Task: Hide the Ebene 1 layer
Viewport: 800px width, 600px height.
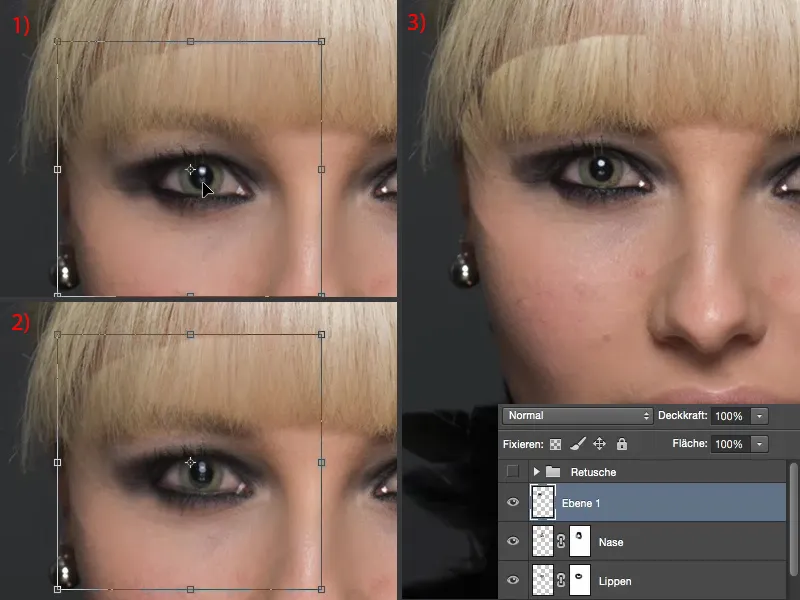Action: pyautogui.click(x=512, y=502)
